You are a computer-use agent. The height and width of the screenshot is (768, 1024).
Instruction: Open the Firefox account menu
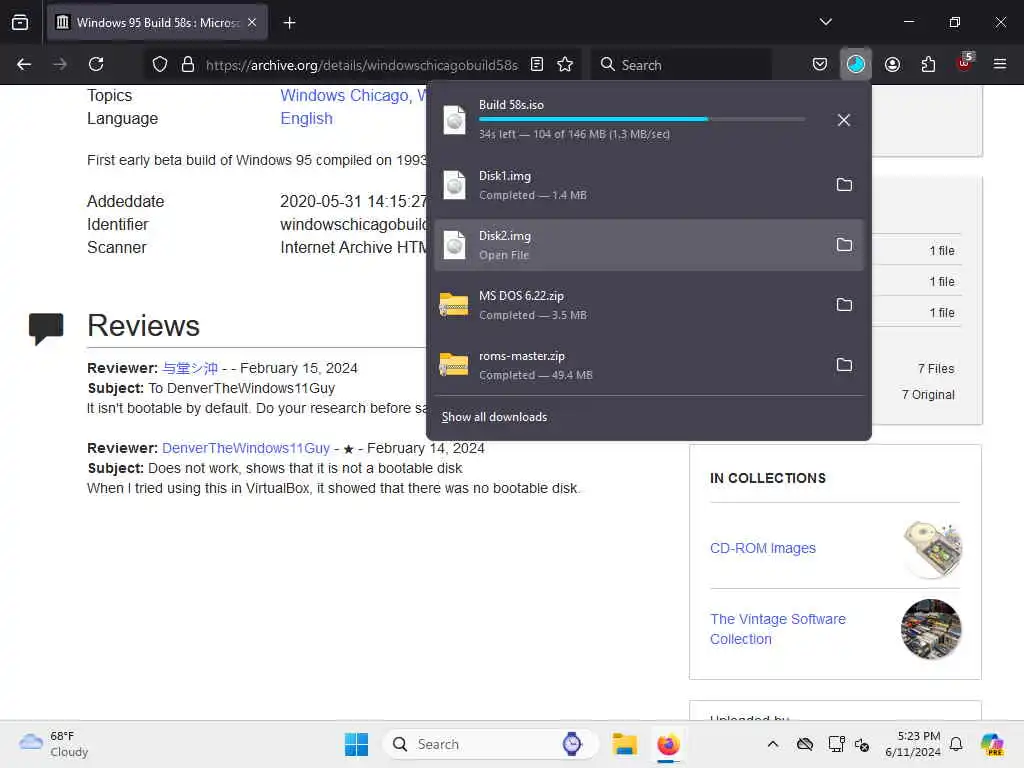point(892,64)
